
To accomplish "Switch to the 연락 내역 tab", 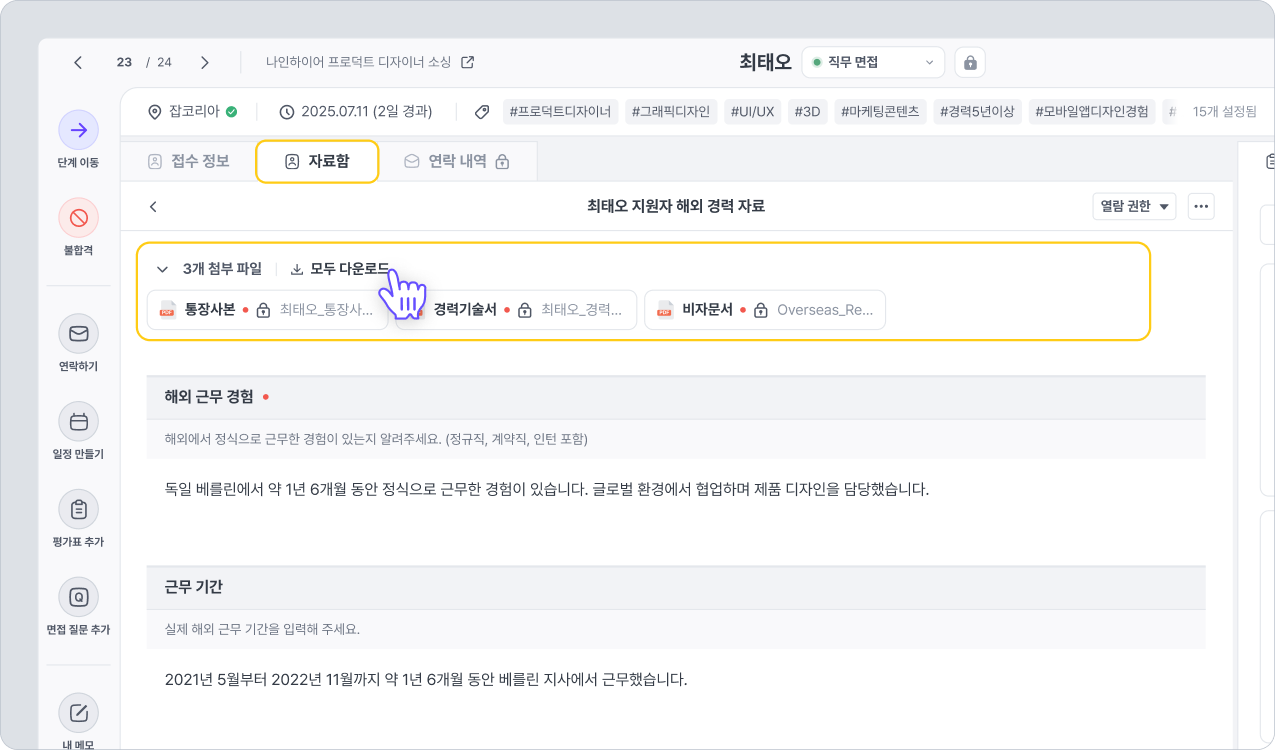I will tap(457, 161).
